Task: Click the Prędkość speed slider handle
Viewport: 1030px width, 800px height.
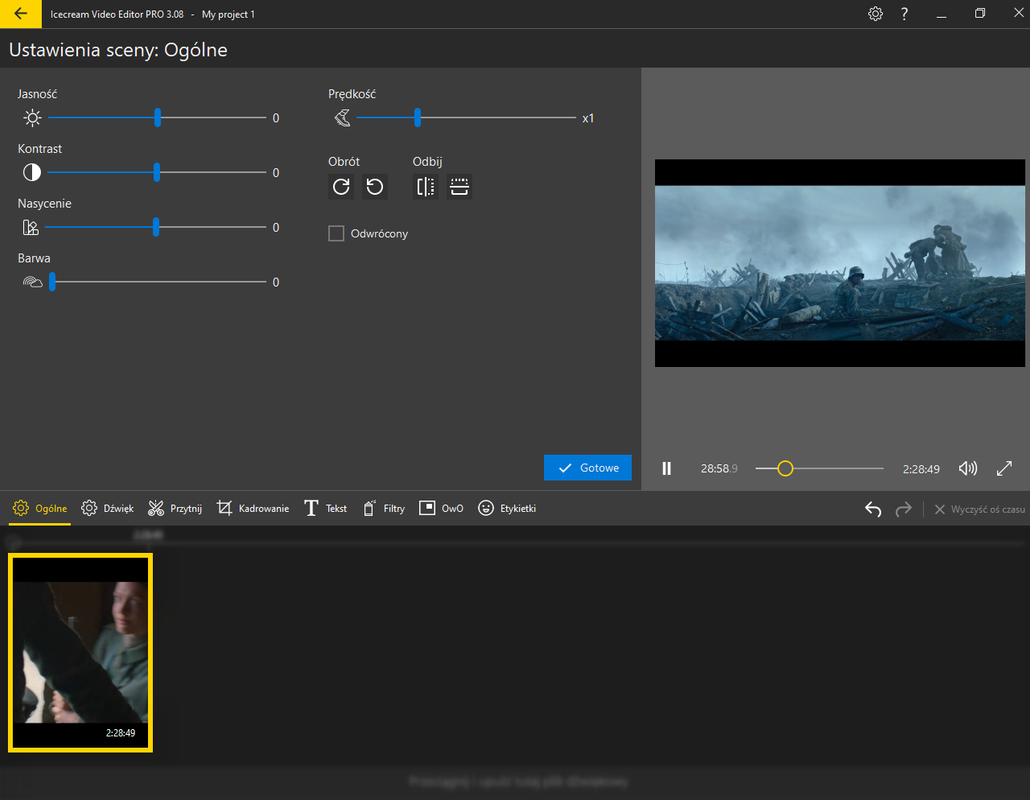Action: pos(418,118)
